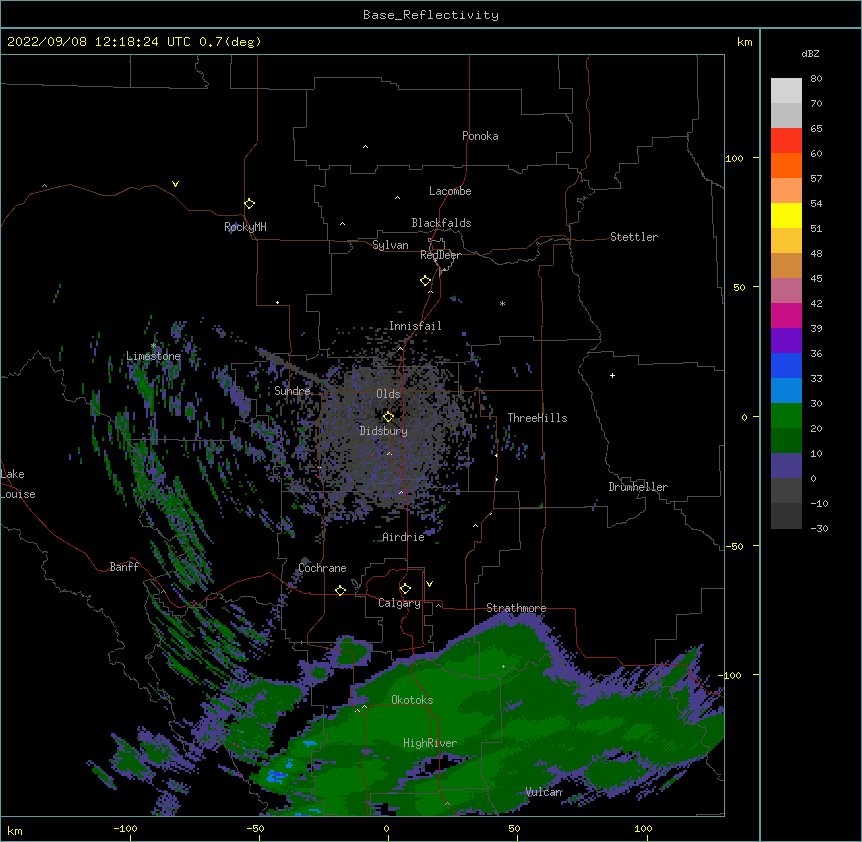Select the Olds label

(x=388, y=394)
